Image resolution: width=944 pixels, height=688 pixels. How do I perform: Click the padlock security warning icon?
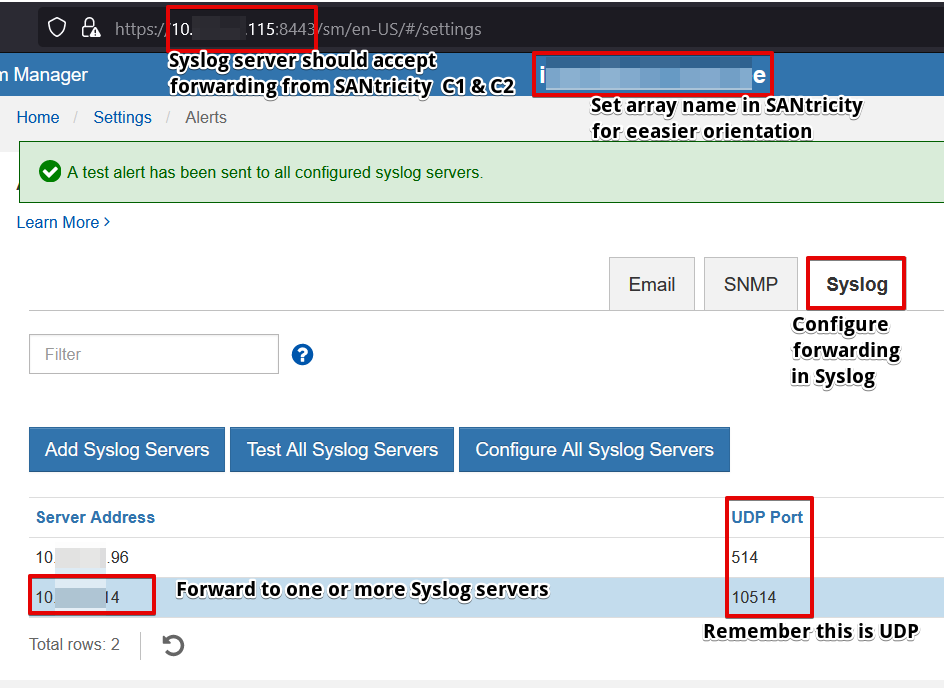point(90,28)
